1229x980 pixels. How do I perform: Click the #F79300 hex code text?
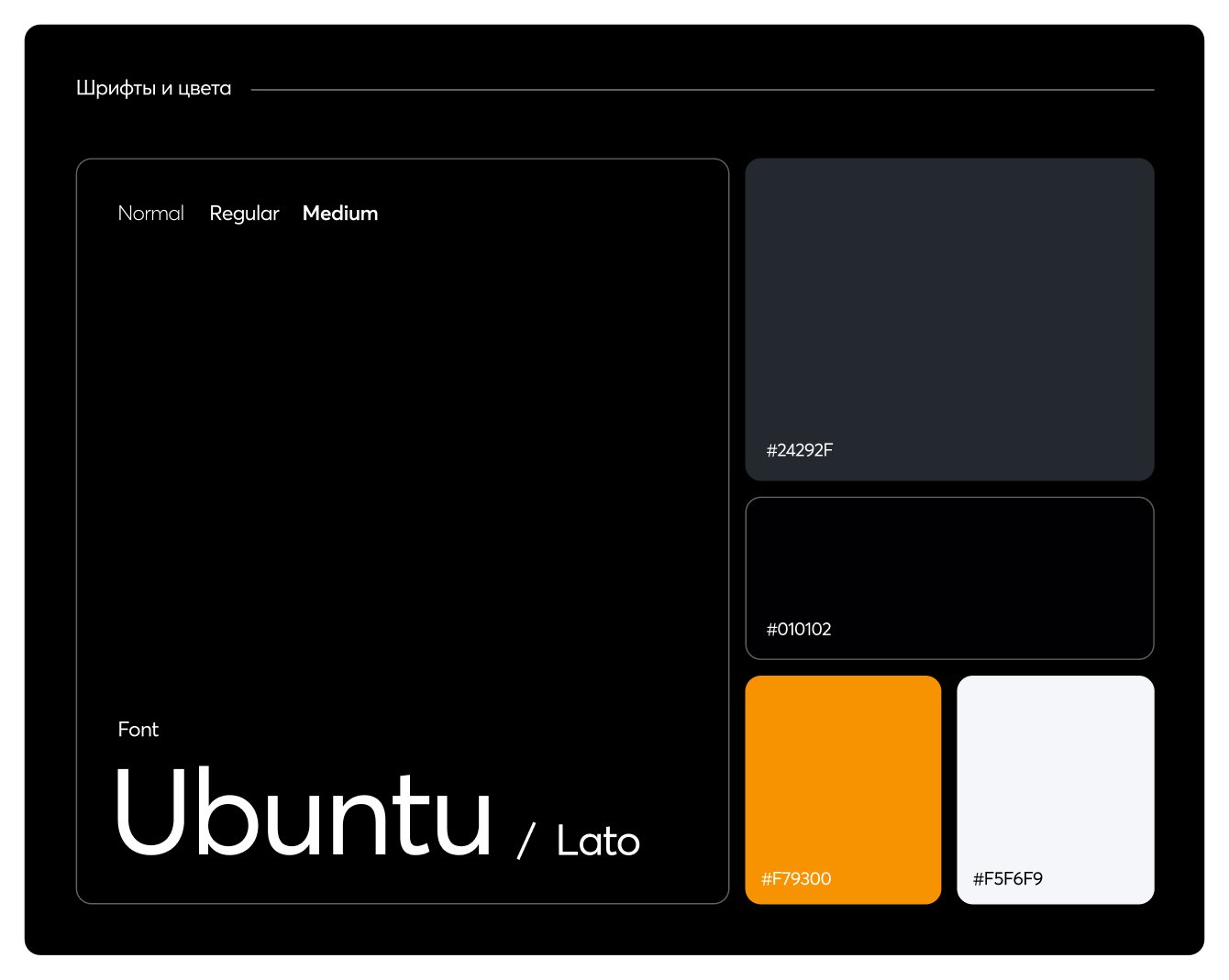click(x=796, y=879)
